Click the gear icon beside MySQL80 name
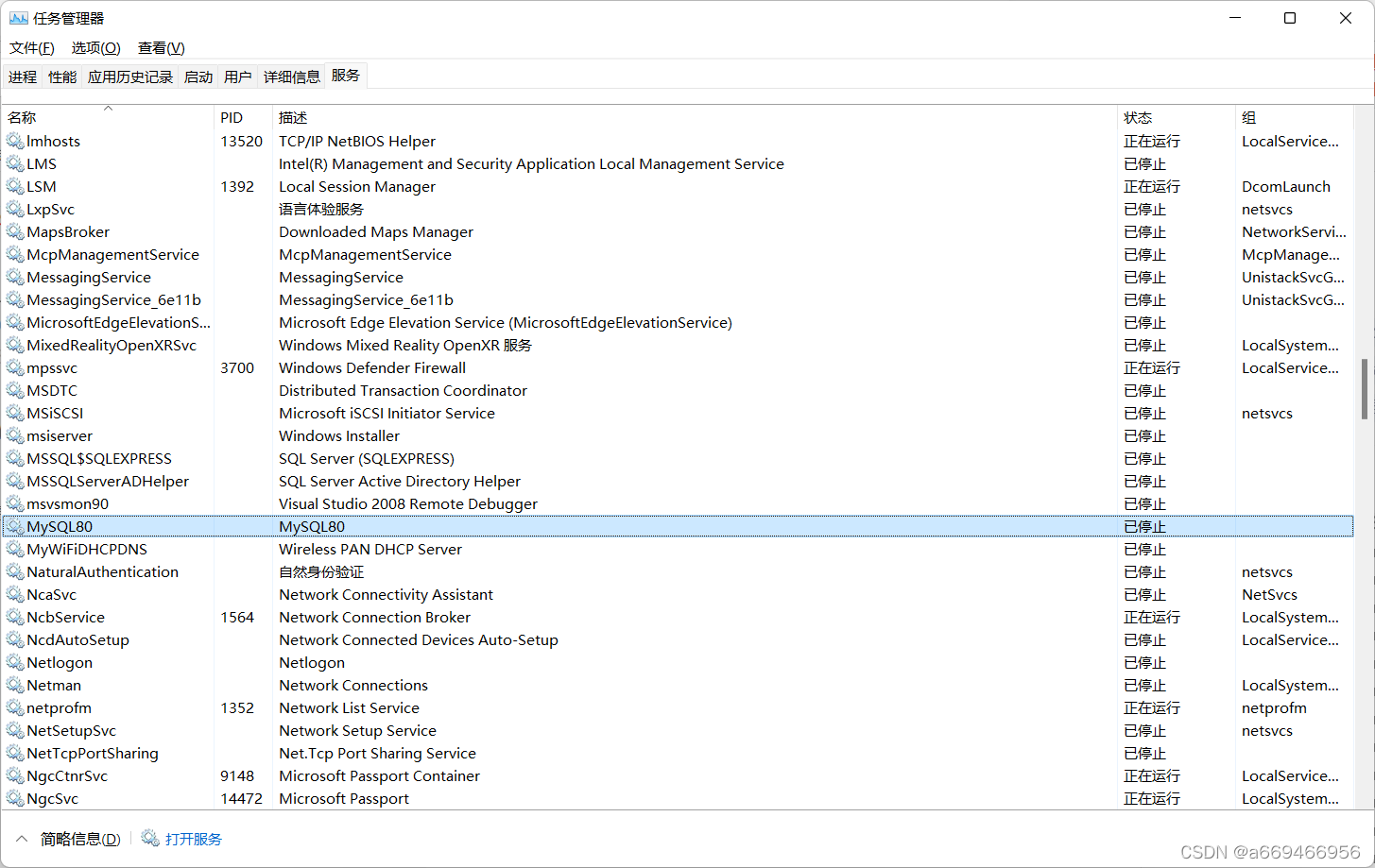This screenshot has height=868, width=1375. 15,527
